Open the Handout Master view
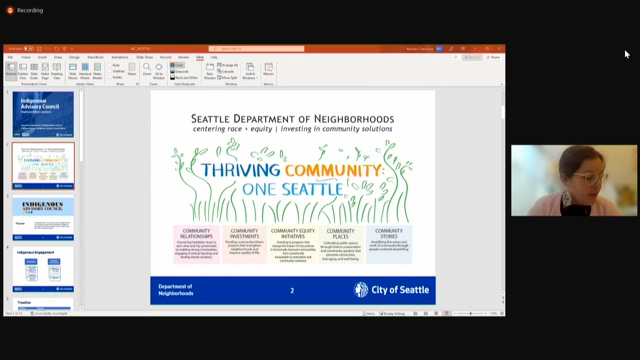640x360 pixels. pos(85,71)
